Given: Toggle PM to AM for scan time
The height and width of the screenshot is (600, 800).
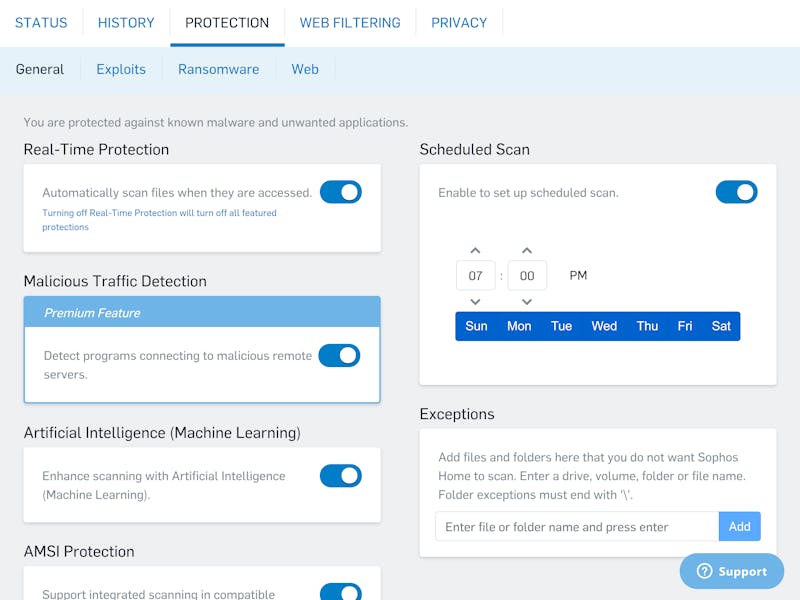Looking at the screenshot, I should point(578,276).
